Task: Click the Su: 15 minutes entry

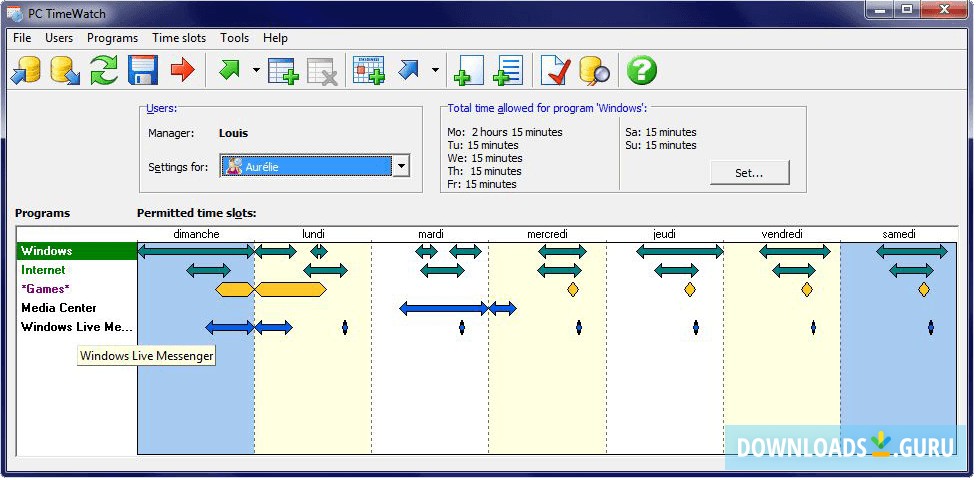Action: (x=661, y=145)
